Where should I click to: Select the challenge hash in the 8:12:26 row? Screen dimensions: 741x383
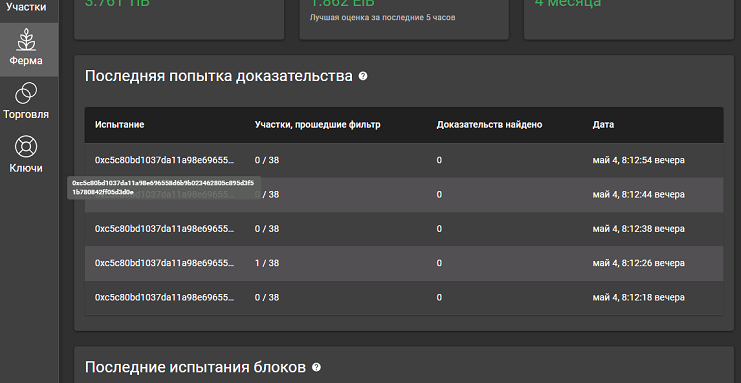pos(164,263)
